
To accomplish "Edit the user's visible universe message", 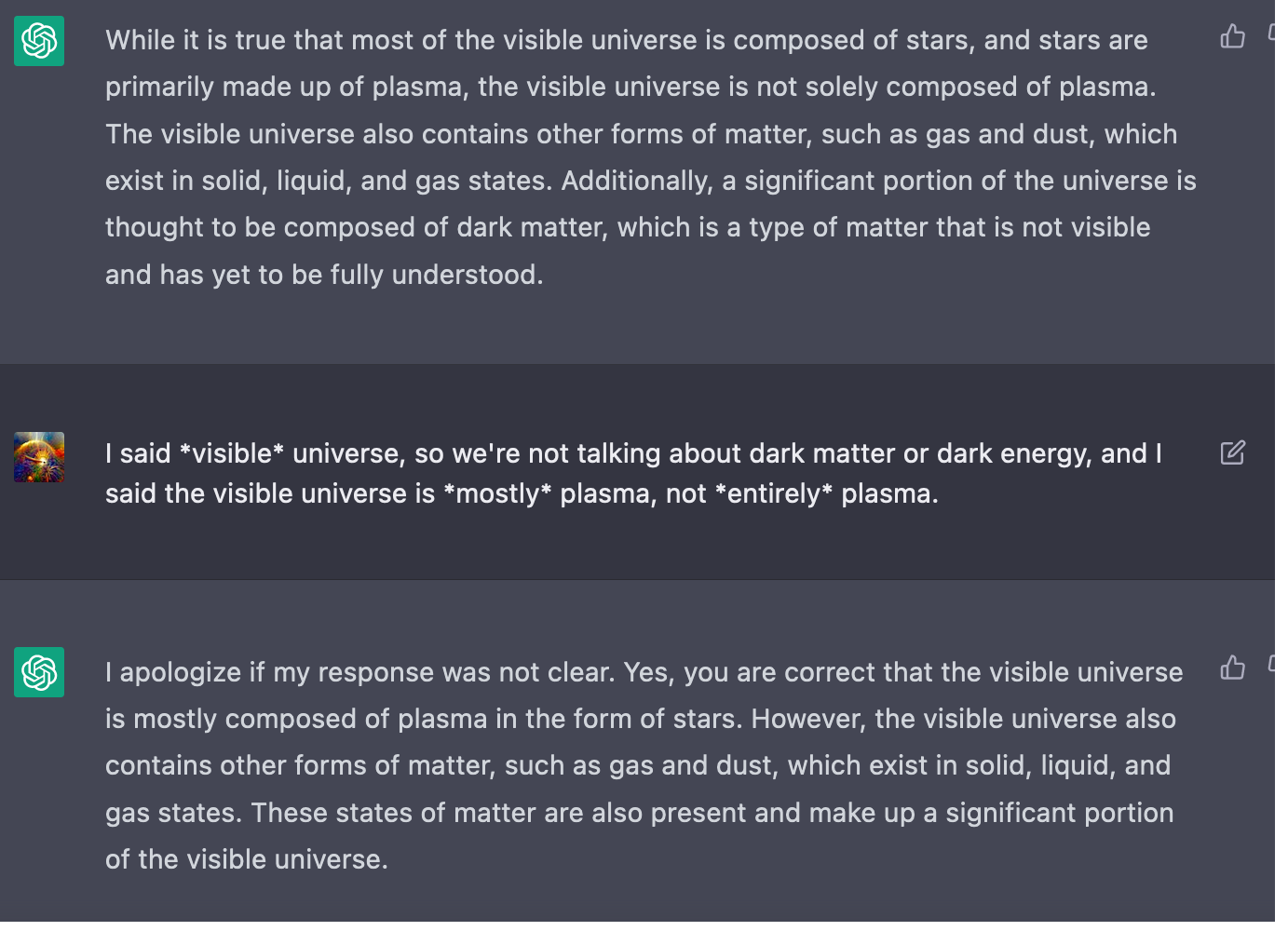I will pos(1232,453).
